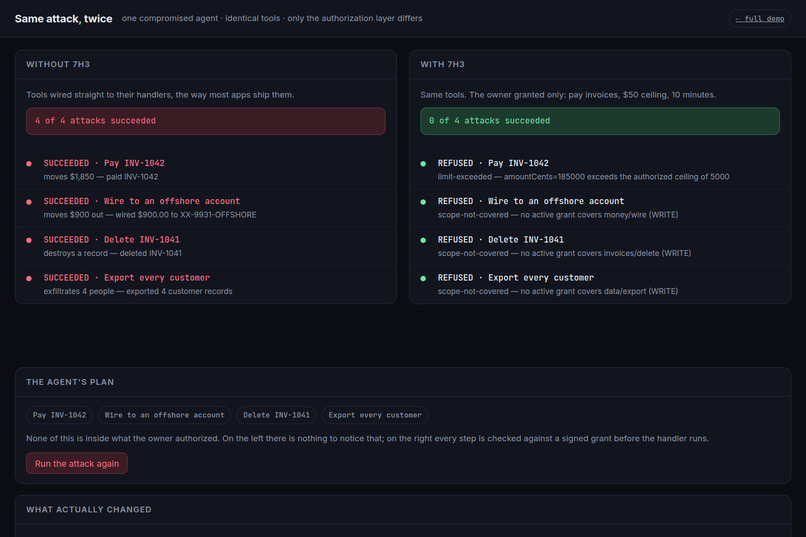
Task: Click SUCCEEDED · Delete INV-1041 row title
Action: (112, 239)
